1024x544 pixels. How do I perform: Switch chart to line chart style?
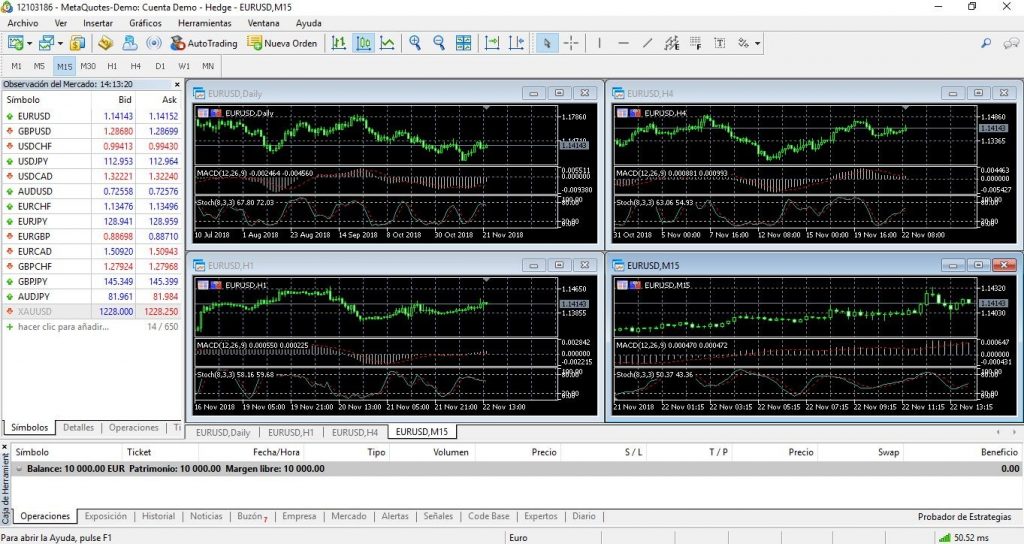point(387,43)
